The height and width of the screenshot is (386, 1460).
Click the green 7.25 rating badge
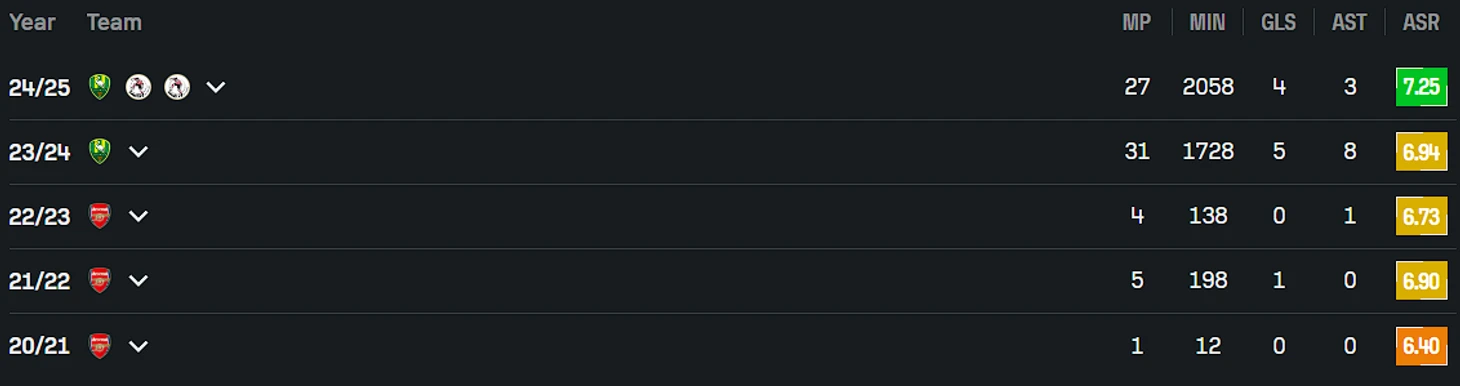click(1421, 87)
